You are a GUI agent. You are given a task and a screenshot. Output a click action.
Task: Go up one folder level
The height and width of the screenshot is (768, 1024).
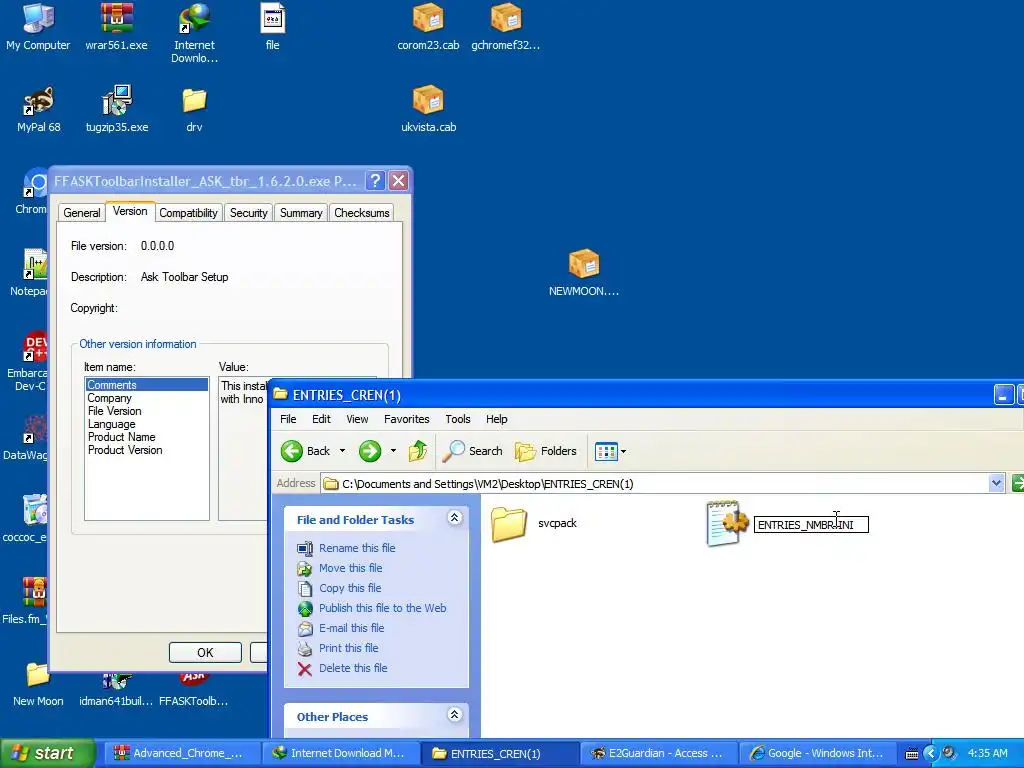pos(418,451)
